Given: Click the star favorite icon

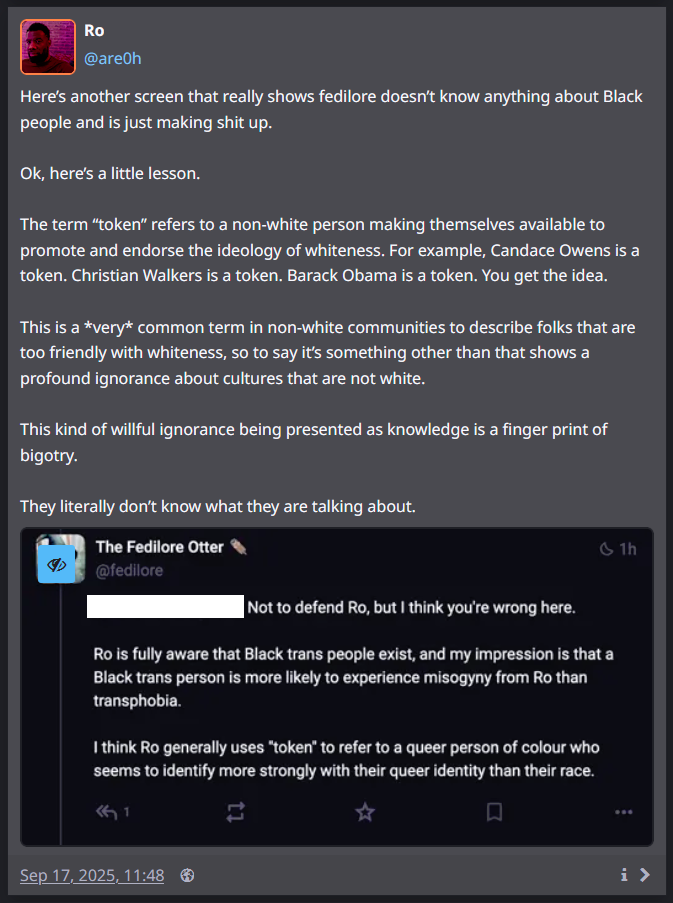Looking at the screenshot, I should (x=365, y=812).
